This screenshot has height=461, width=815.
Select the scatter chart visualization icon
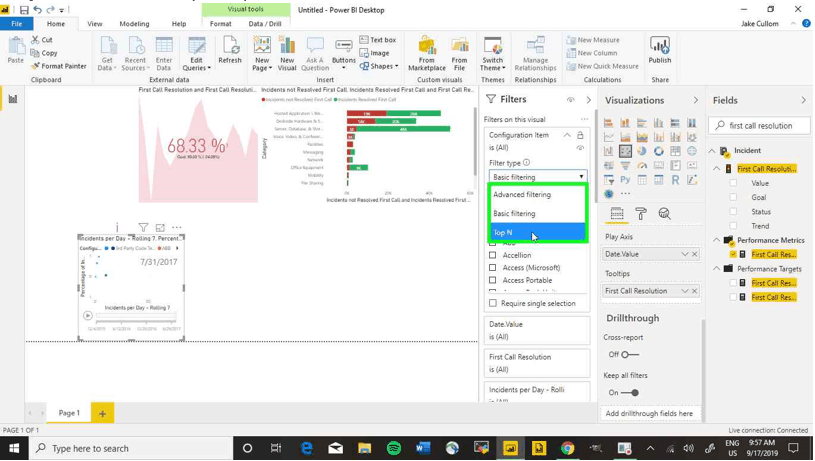(x=625, y=151)
